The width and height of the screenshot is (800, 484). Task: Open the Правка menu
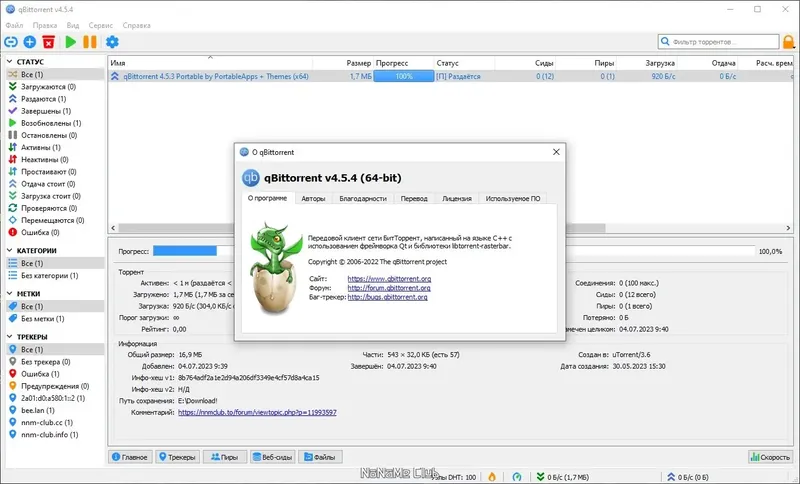coord(45,25)
